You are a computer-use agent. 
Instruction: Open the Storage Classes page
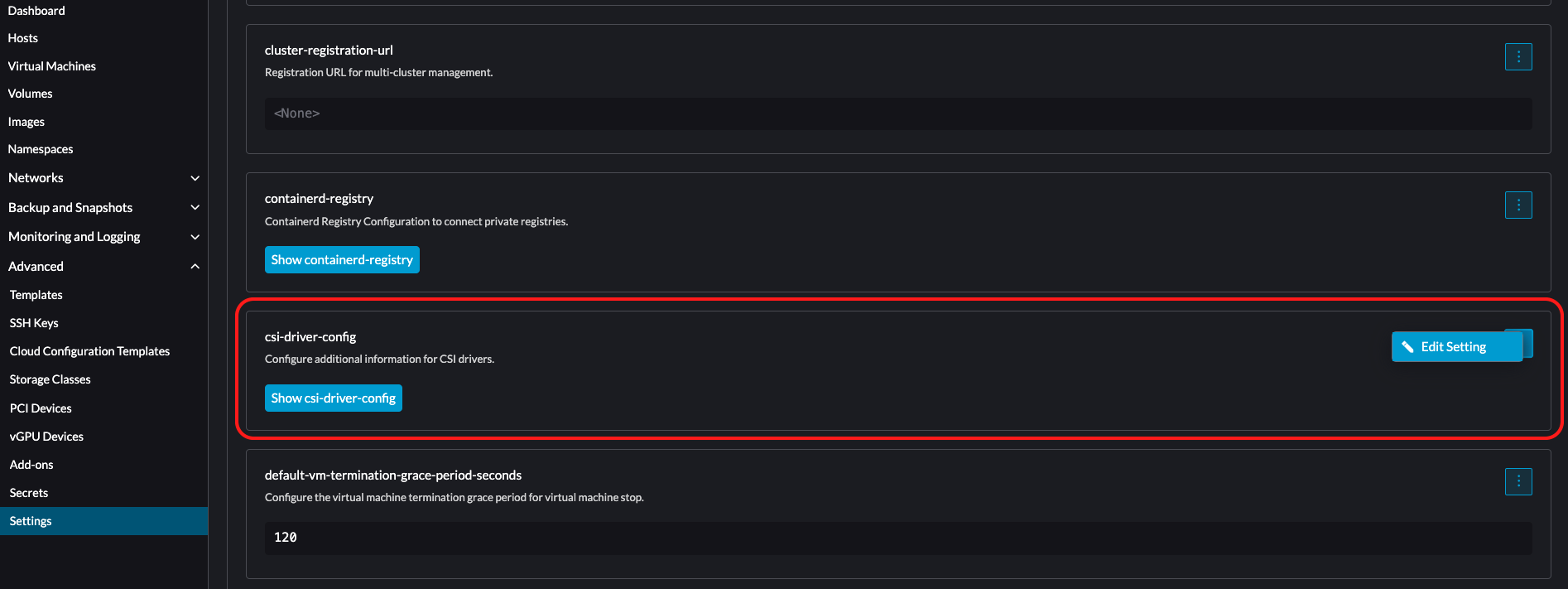click(x=51, y=379)
